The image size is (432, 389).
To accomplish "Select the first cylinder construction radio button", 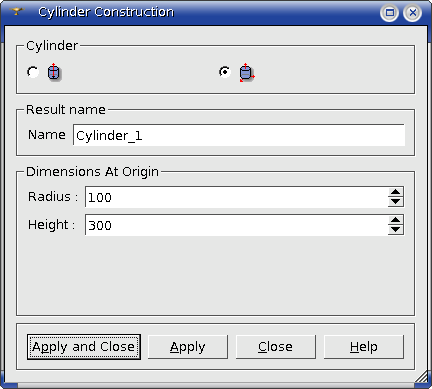I will coord(33,72).
